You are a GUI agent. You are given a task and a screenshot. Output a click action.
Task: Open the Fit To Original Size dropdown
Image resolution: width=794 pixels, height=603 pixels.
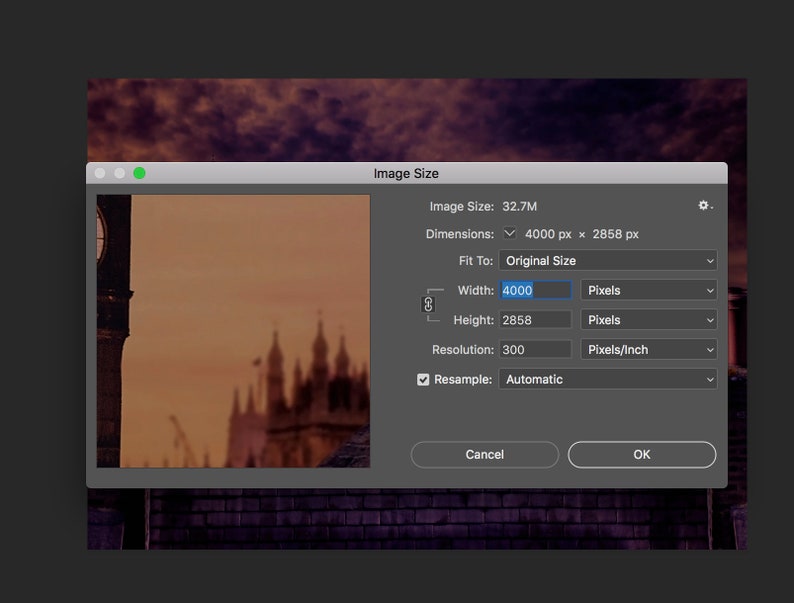point(608,261)
